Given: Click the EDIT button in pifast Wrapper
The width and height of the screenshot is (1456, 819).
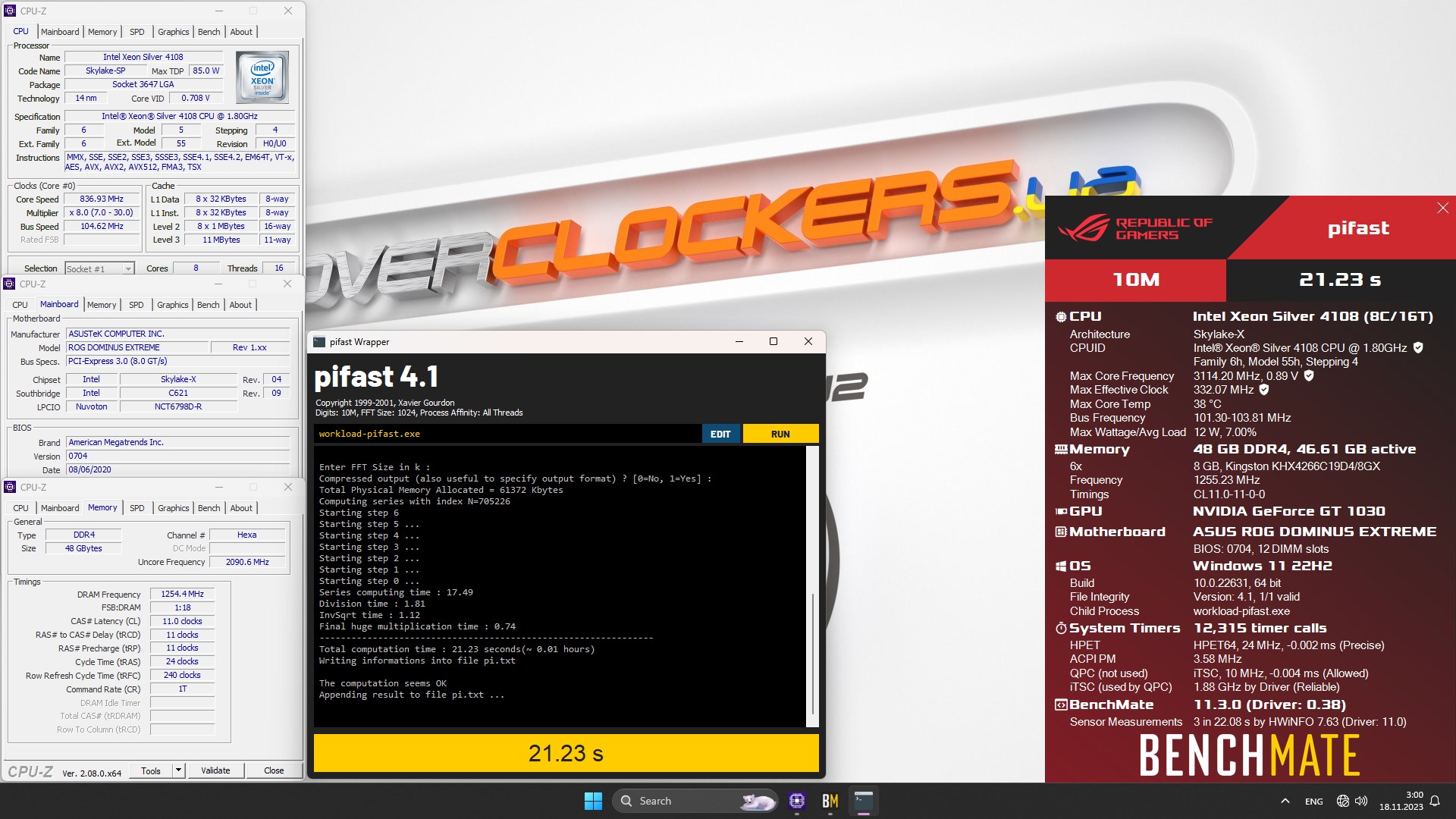Looking at the screenshot, I should [720, 434].
